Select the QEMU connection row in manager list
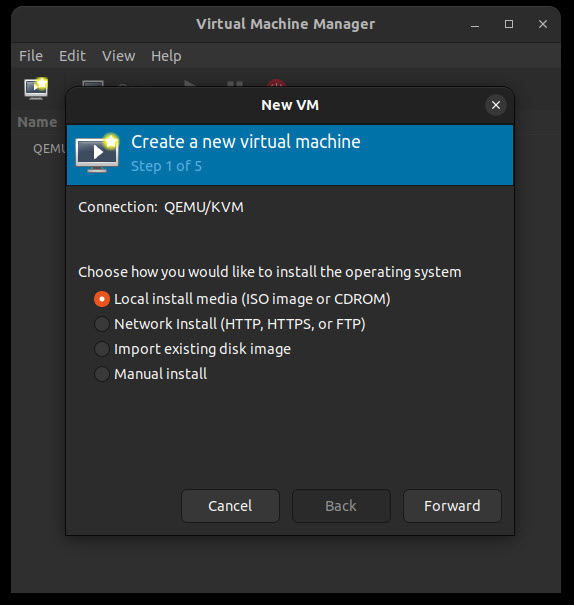Viewport: 574px width, 605px height. tap(49, 148)
